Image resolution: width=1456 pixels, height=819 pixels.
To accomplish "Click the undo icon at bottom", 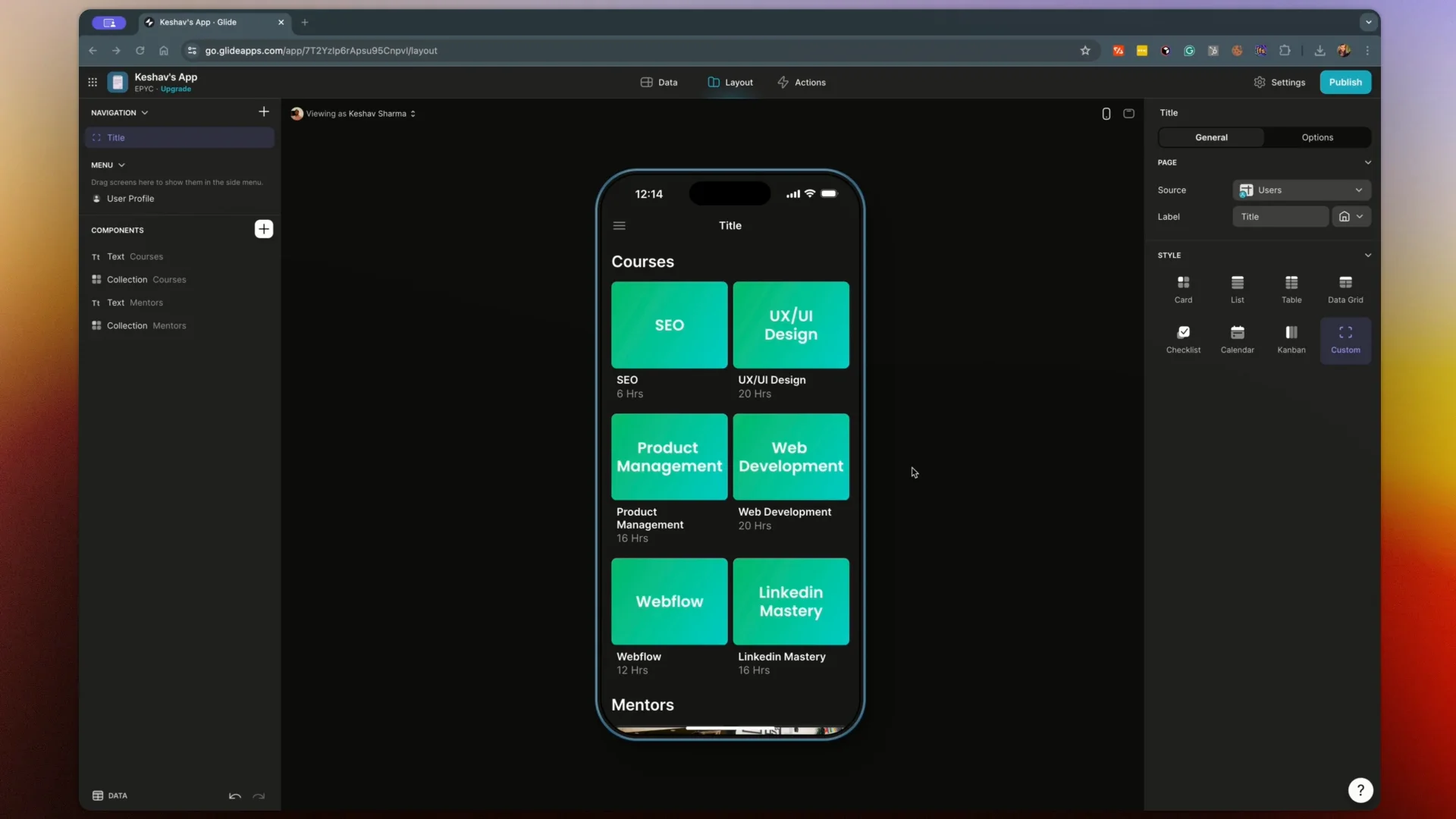I will click(x=234, y=795).
